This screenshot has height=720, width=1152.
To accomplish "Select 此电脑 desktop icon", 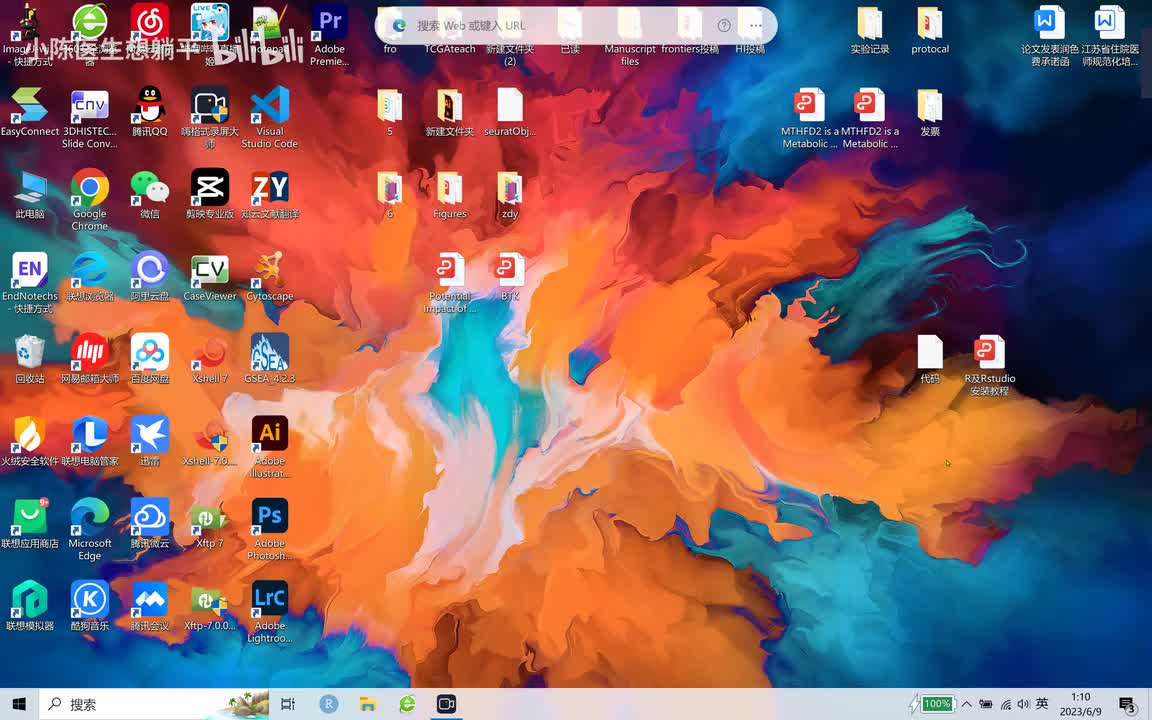I will coord(29,194).
